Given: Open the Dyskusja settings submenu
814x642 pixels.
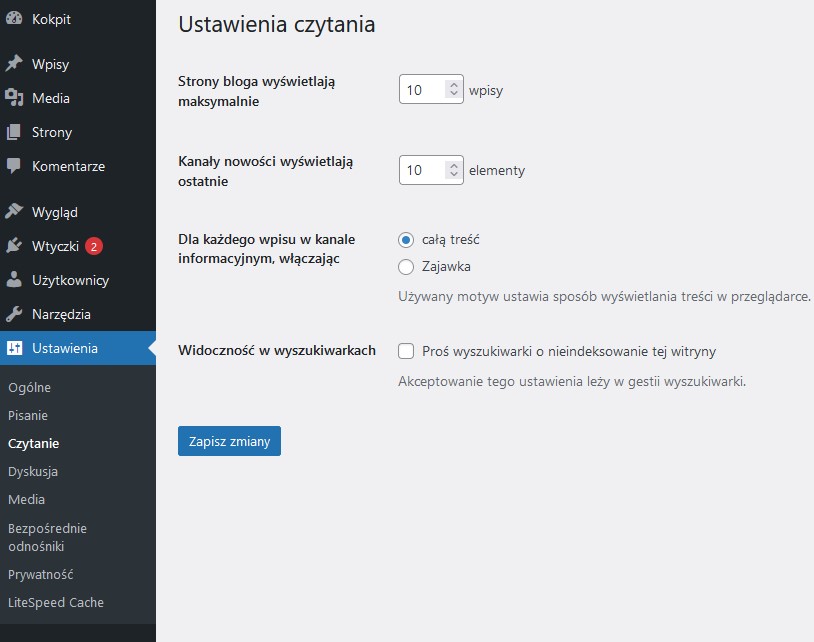Looking at the screenshot, I should (x=33, y=471).
